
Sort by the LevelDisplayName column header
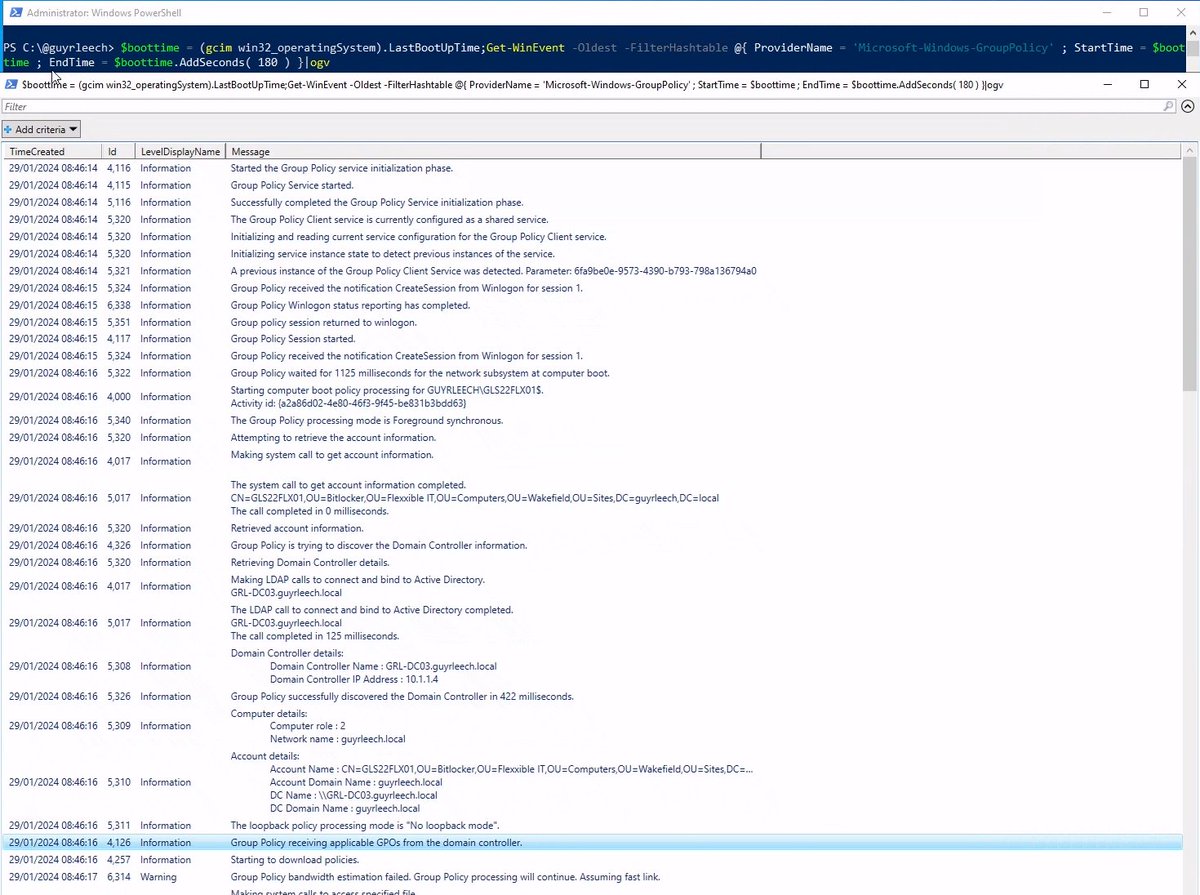(x=180, y=152)
